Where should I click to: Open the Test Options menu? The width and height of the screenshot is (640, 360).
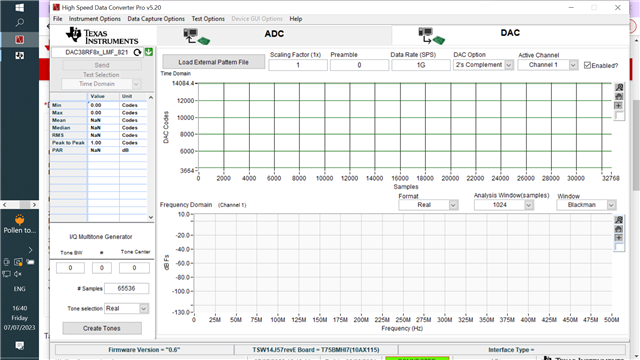[208, 19]
